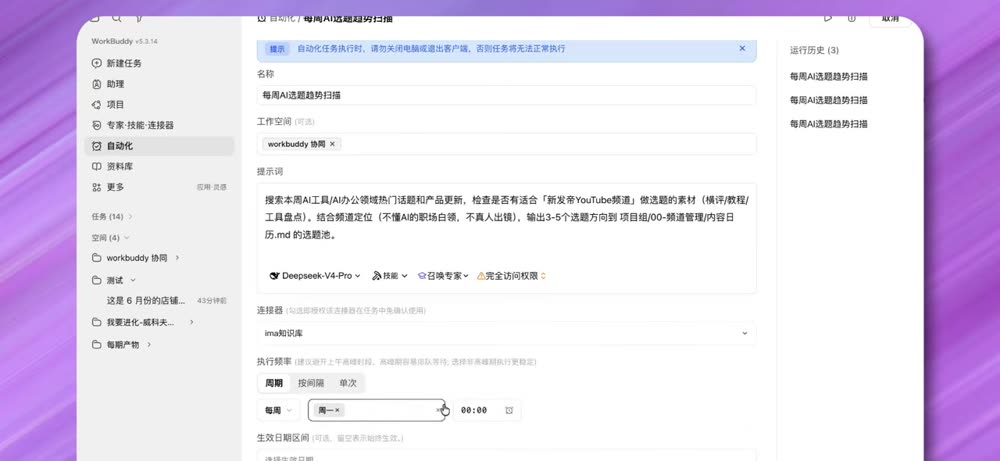Open the ima知识库 connector dropdown
Viewport: 1000px width, 461px height.
(506, 333)
